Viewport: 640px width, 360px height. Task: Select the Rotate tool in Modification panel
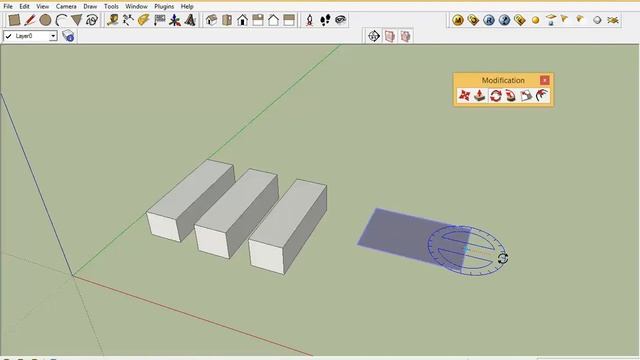495,96
